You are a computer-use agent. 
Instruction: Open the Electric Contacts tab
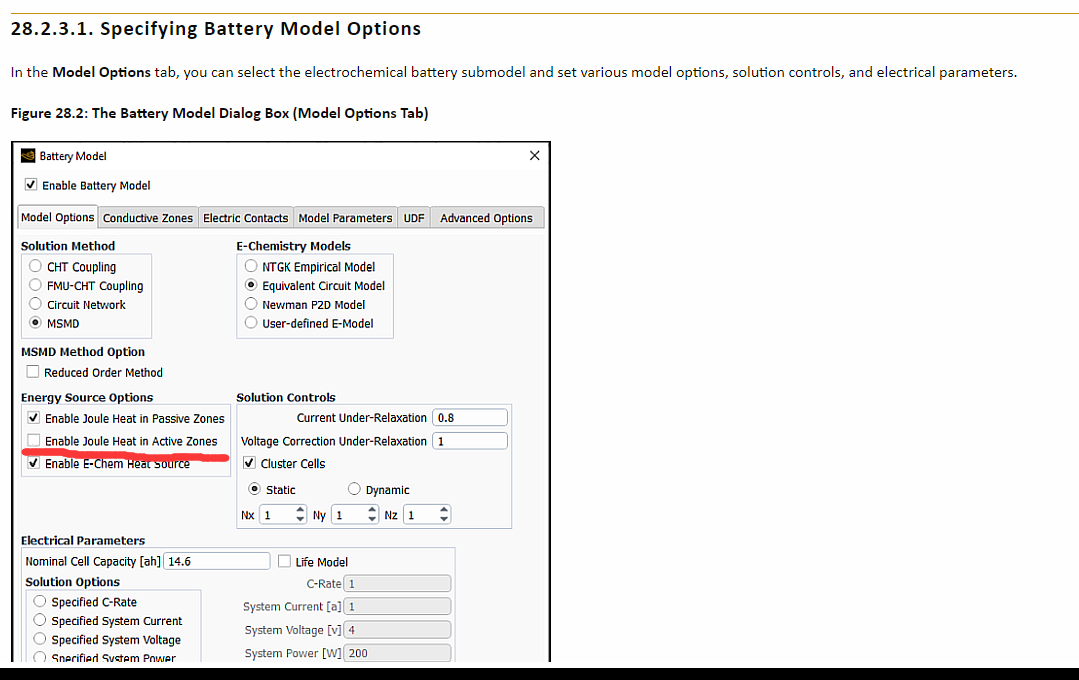(246, 218)
